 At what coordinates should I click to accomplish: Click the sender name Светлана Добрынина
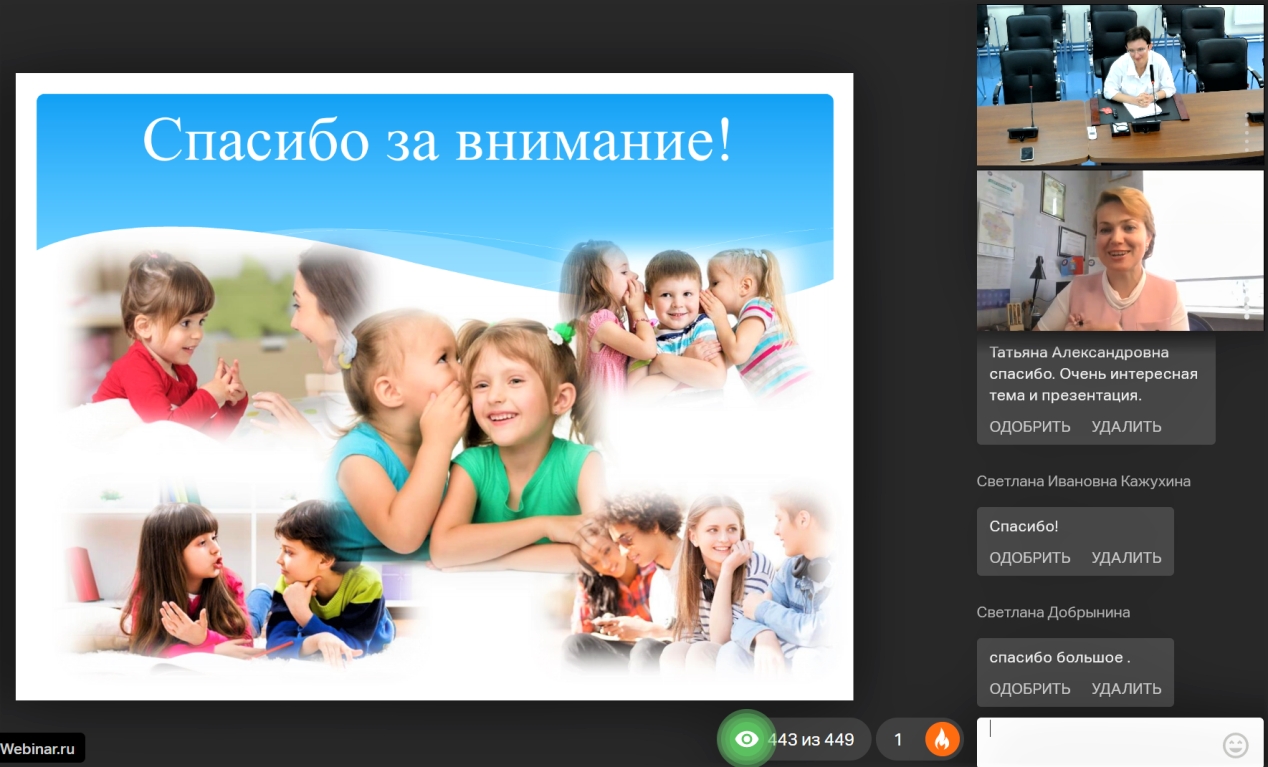1053,612
